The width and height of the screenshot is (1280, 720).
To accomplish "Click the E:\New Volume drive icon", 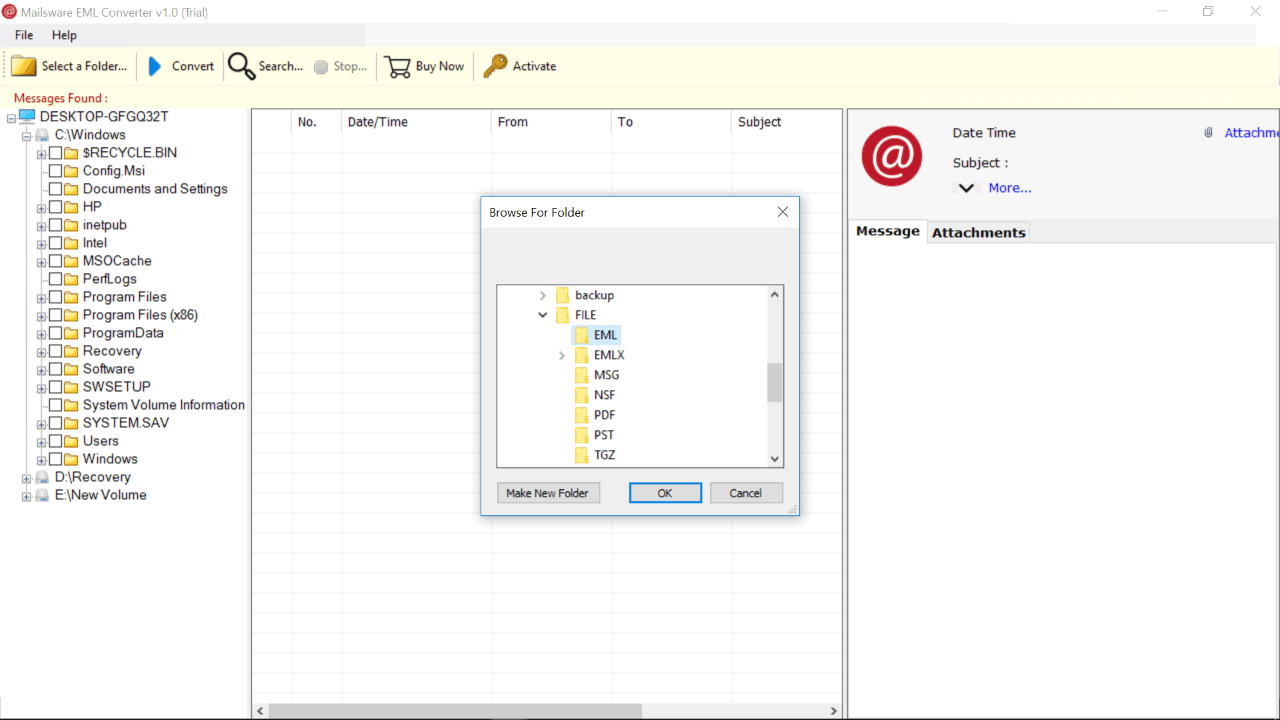I will (x=42, y=495).
